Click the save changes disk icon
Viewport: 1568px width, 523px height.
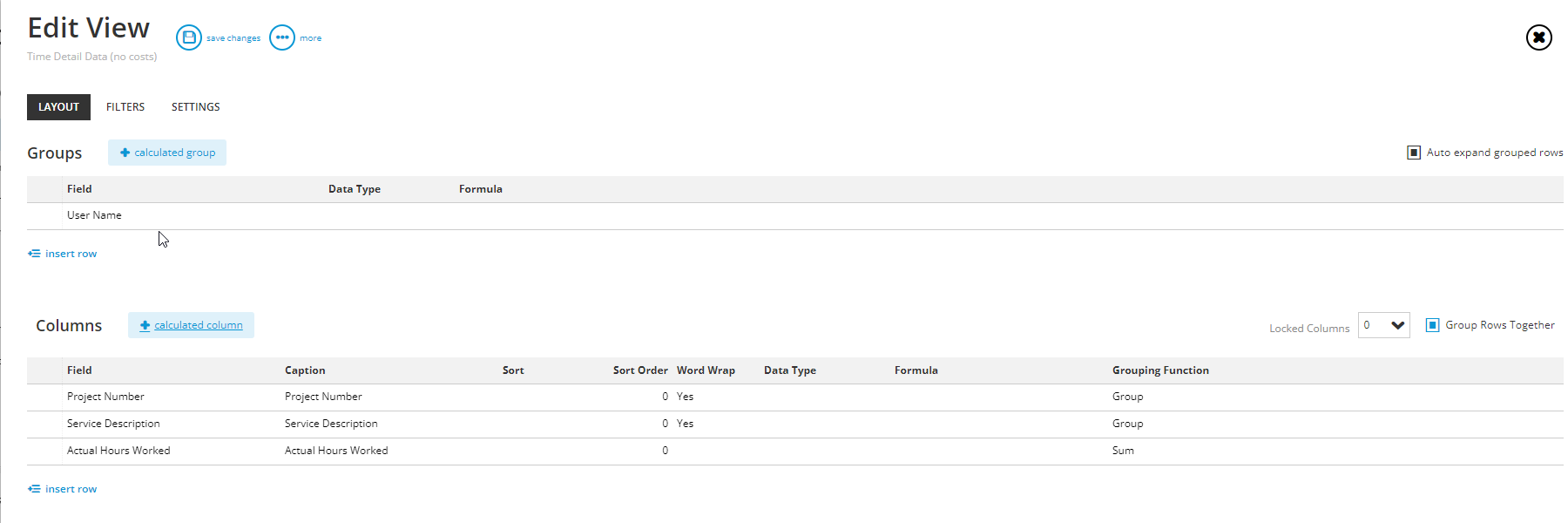tap(189, 37)
